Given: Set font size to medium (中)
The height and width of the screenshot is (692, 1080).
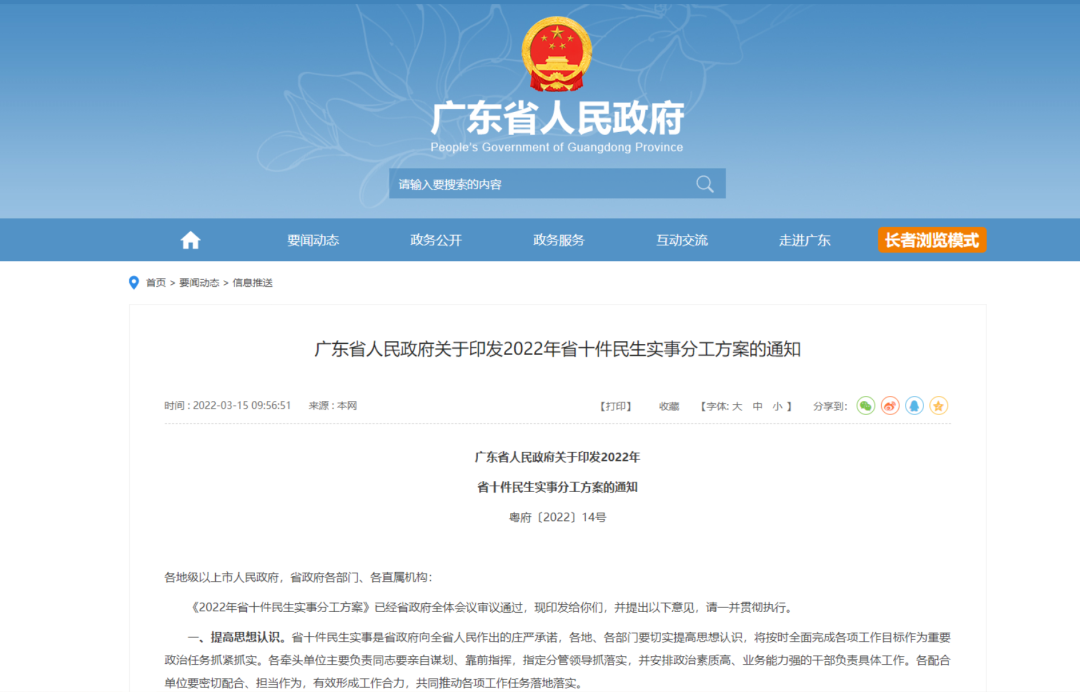Looking at the screenshot, I should tap(758, 406).
